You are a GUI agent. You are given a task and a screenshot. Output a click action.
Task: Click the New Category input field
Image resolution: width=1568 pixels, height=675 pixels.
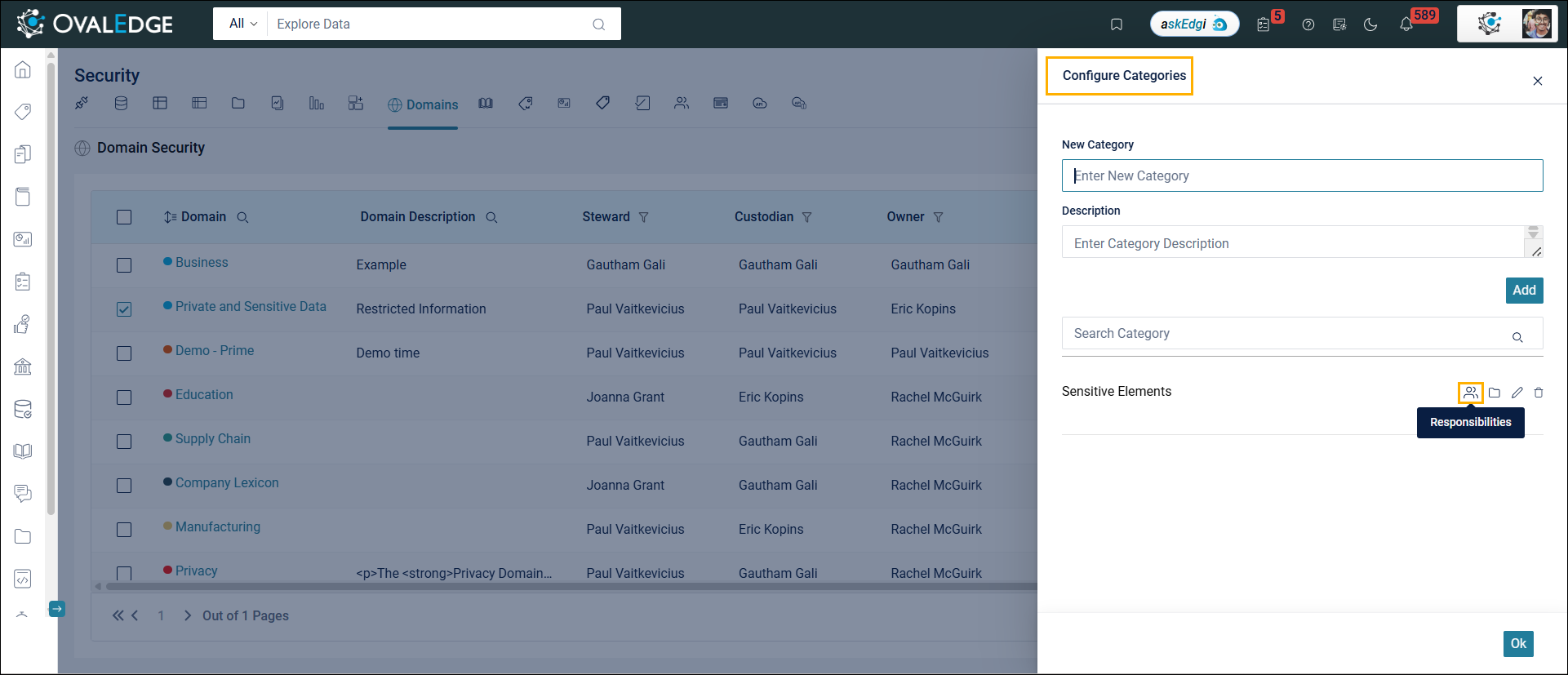point(1301,175)
